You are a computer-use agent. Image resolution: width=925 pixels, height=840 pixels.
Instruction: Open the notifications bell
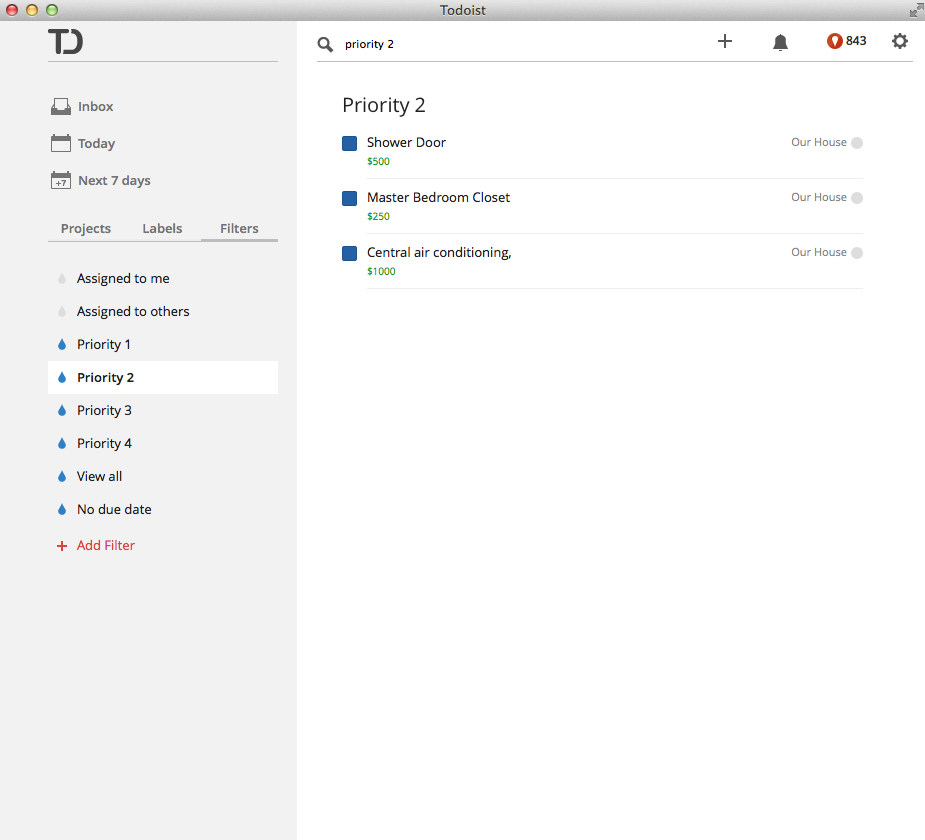tap(780, 42)
